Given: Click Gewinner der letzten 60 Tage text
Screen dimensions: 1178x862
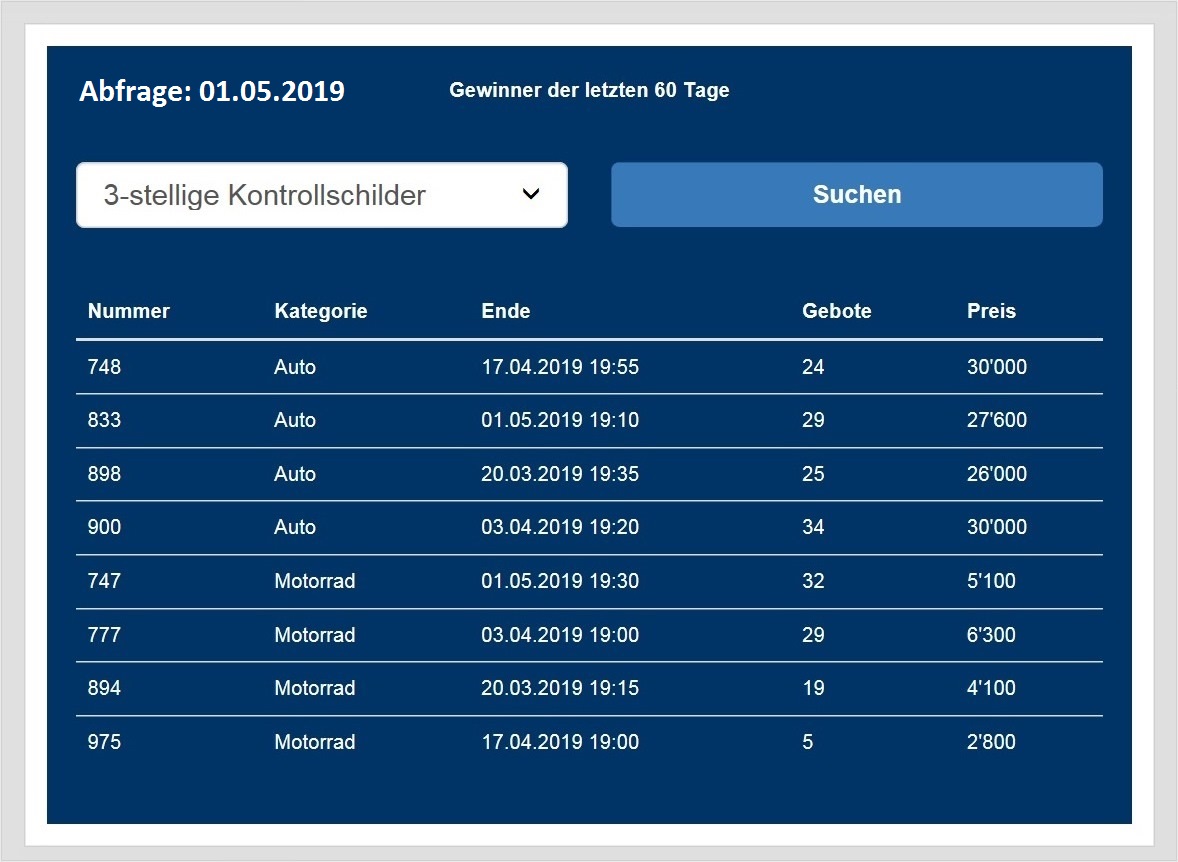Looking at the screenshot, I should (589, 90).
